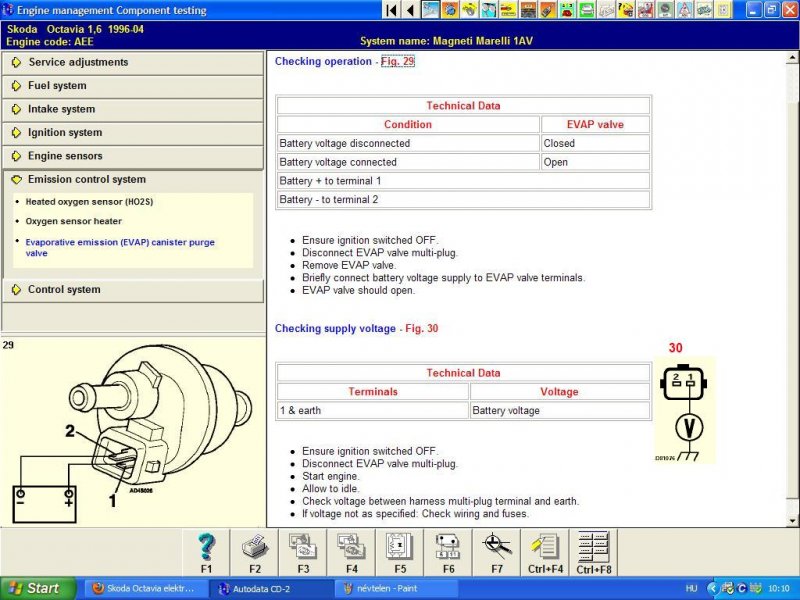Image resolution: width=800 pixels, height=600 pixels.
Task: Switch to Autodata CD-2 taskbar button
Action: [x=270, y=588]
